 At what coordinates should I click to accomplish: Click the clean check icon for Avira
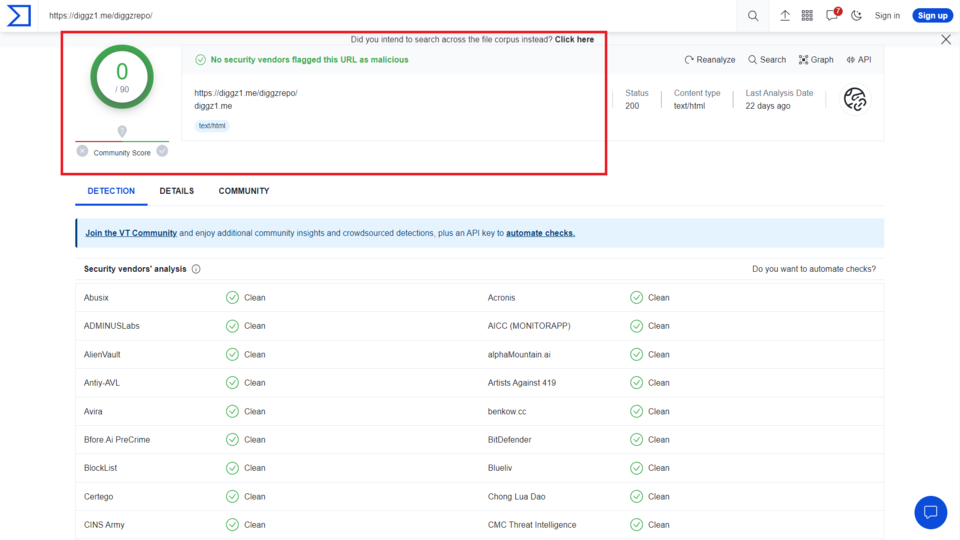(232, 411)
